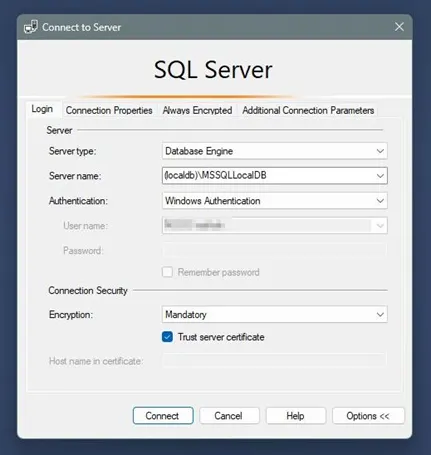Image resolution: width=431 pixels, height=455 pixels.
Task: Click into the Server name text field
Action: tap(268, 176)
